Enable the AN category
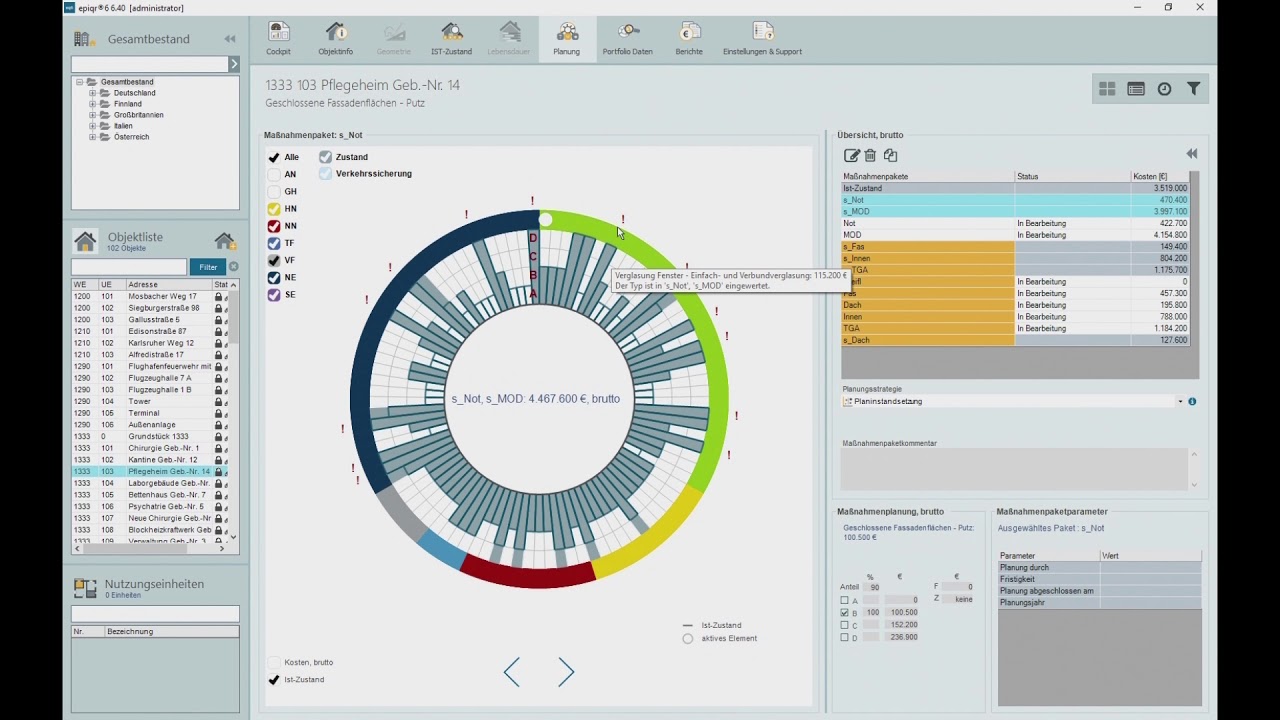Screen dimensions: 1280x720 [x=274, y=174]
